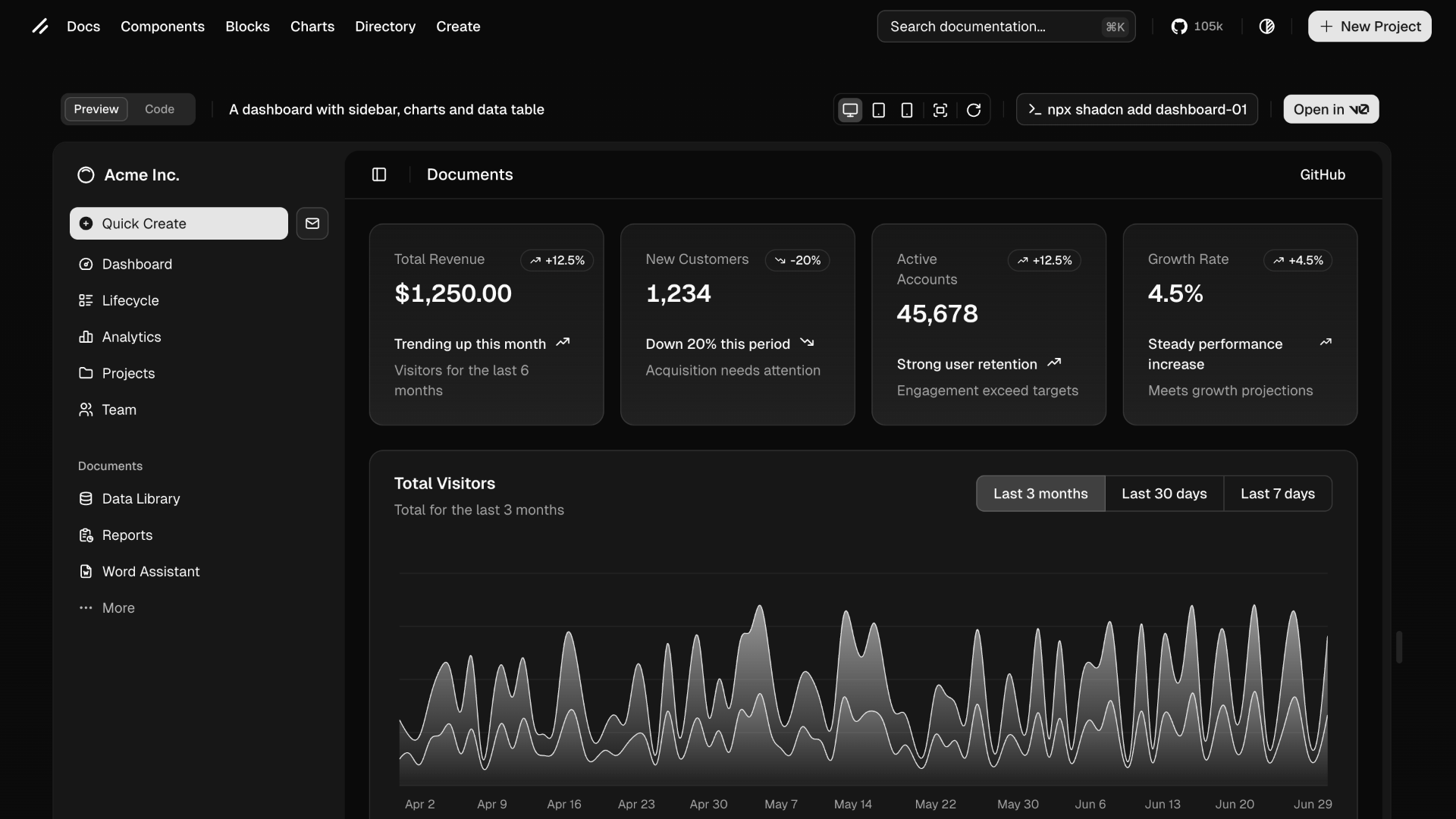Toggle the sidebar panel icon
1456x819 pixels.
tap(379, 175)
